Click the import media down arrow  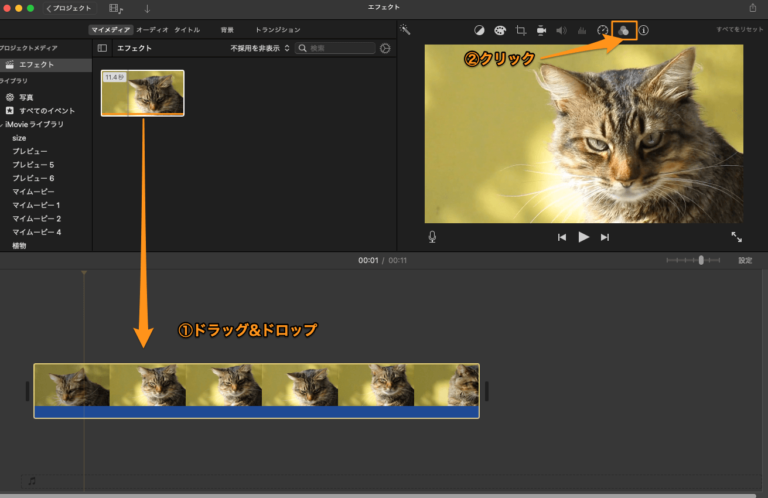pyautogui.click(x=147, y=8)
